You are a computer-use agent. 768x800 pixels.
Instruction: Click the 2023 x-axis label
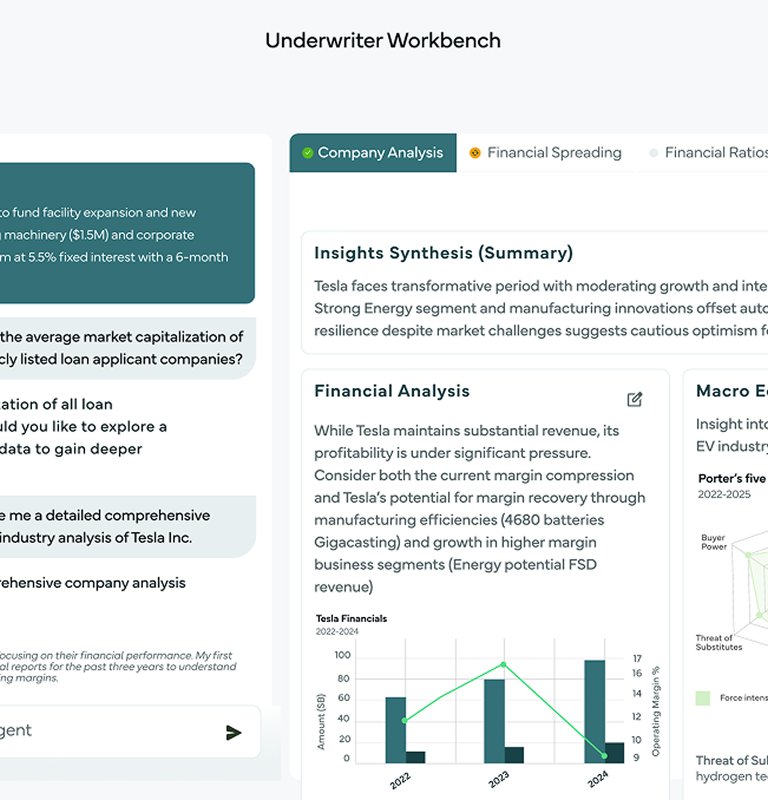click(x=499, y=779)
